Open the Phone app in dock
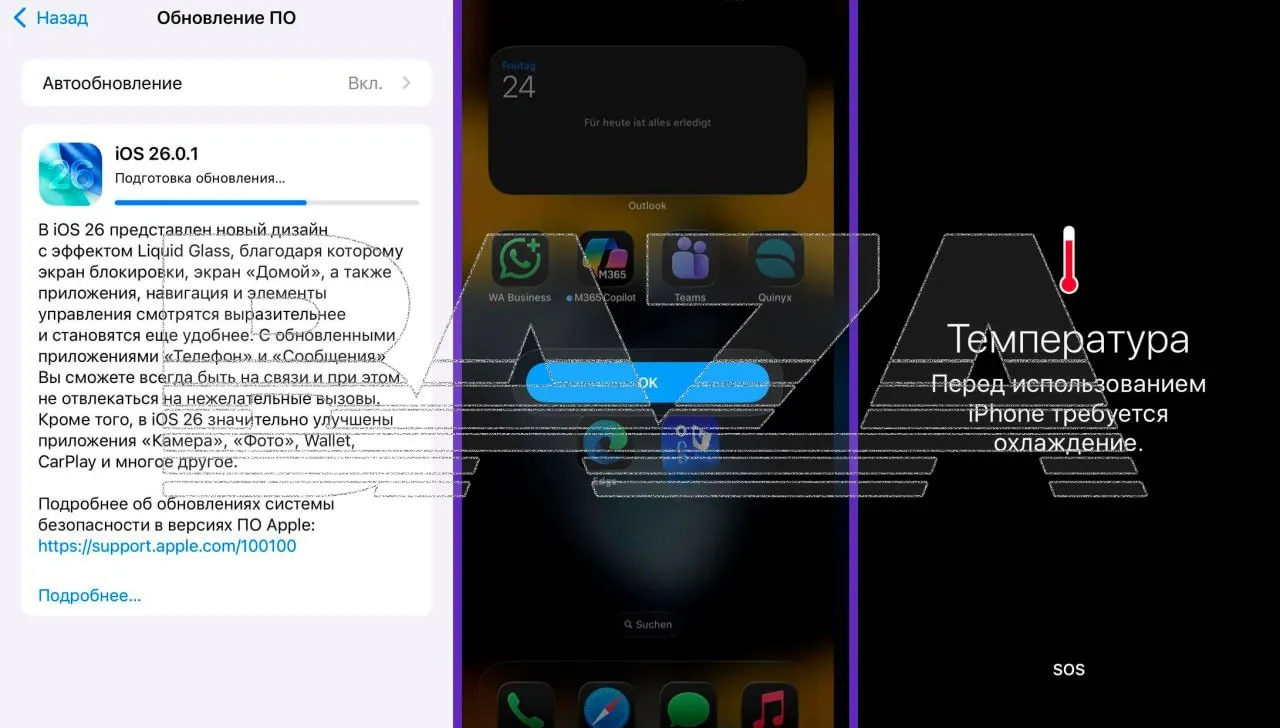This screenshot has height=728, width=1280. (526, 707)
